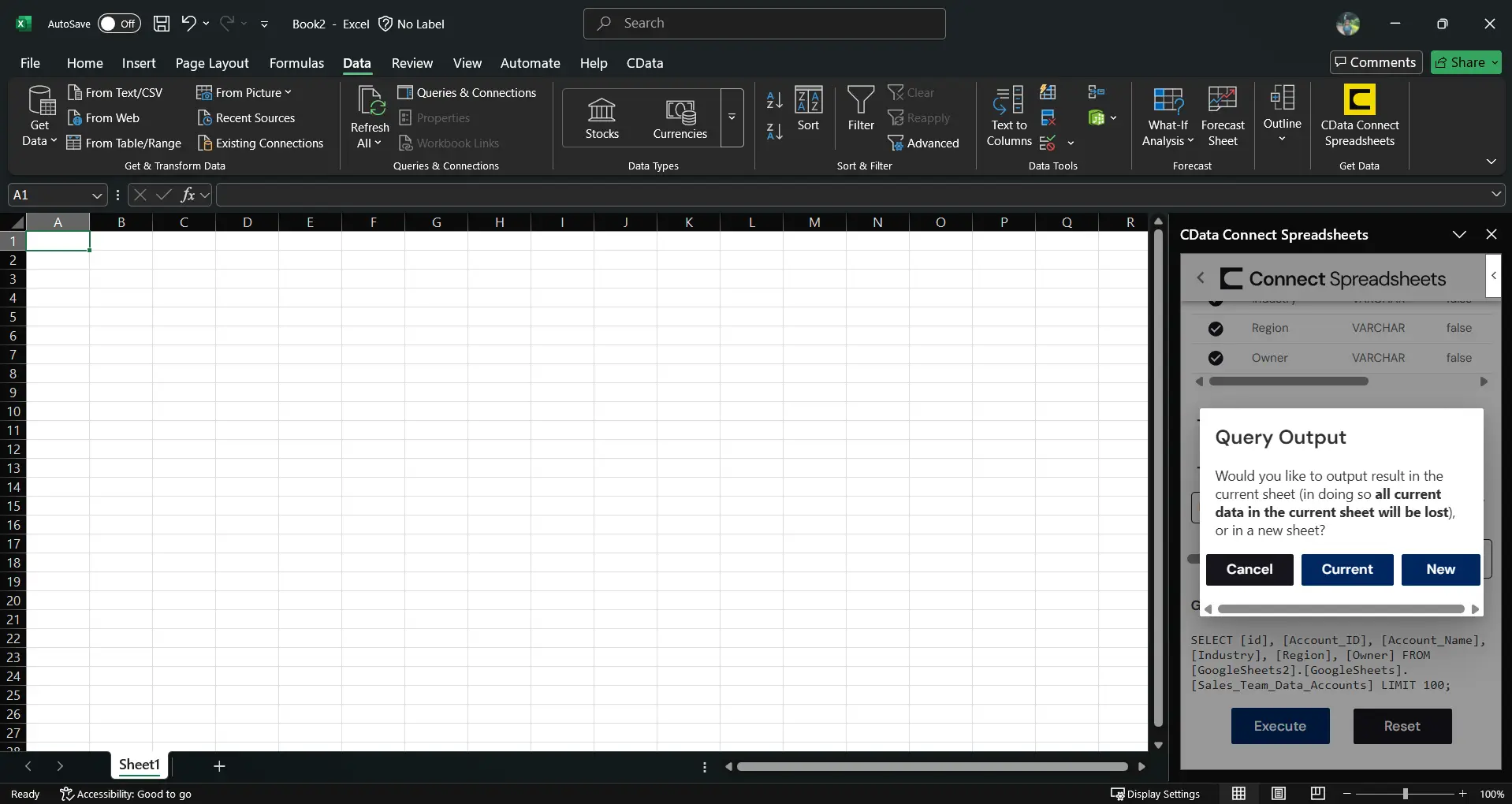Expand the Data Types gallery arrow
The height and width of the screenshot is (804, 1512).
point(732,117)
